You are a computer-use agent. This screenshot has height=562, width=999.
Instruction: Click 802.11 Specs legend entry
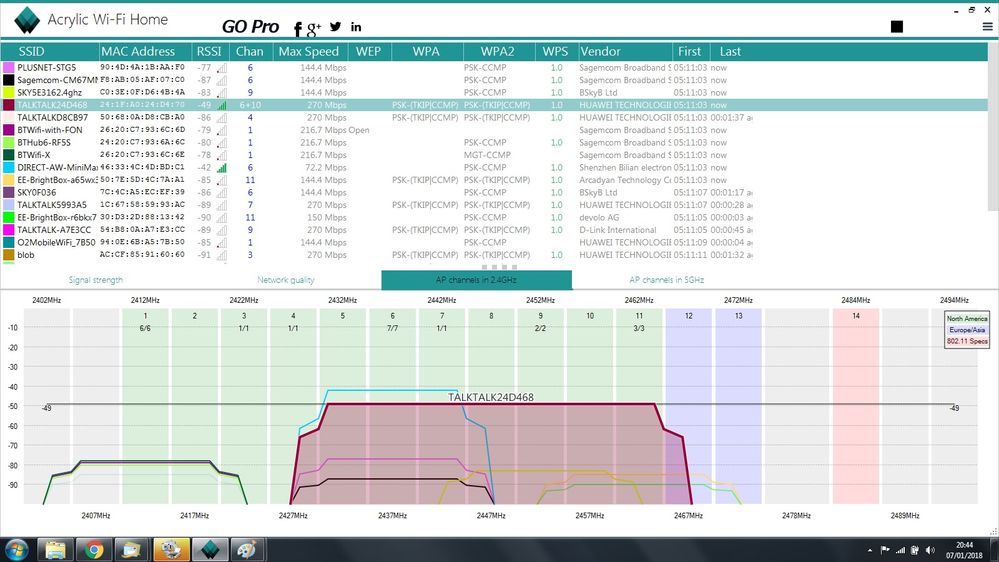click(x=967, y=342)
